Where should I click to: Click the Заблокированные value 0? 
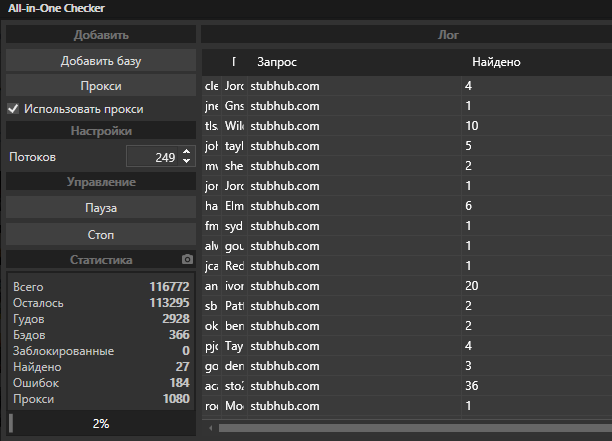(186, 351)
